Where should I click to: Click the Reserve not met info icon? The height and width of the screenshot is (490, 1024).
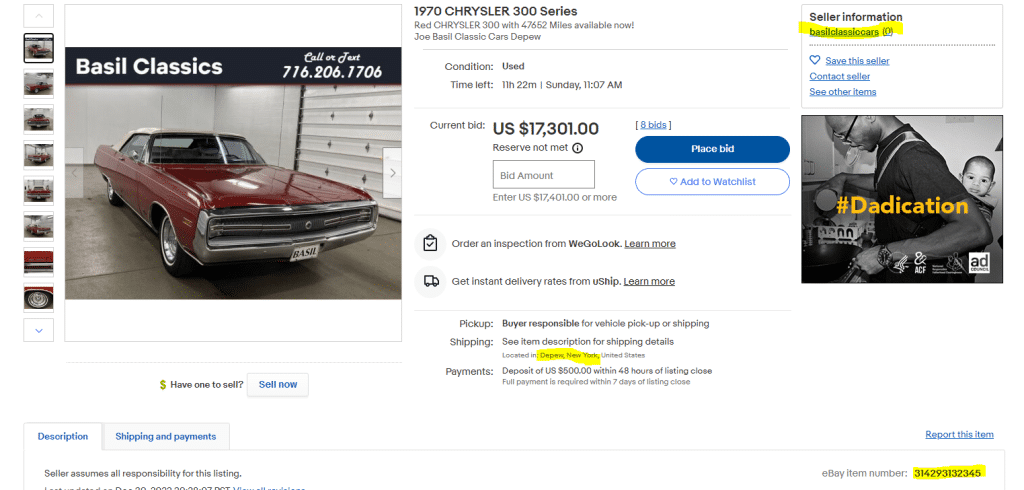577,148
